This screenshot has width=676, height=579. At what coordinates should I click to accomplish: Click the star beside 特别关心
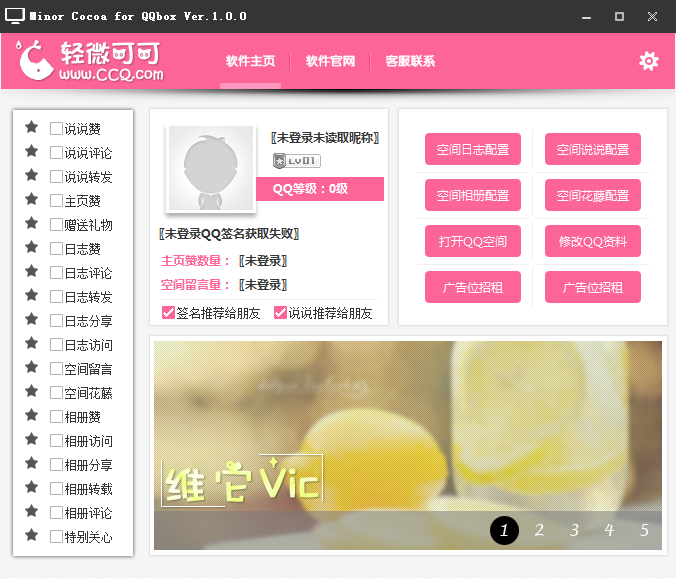coord(31,535)
